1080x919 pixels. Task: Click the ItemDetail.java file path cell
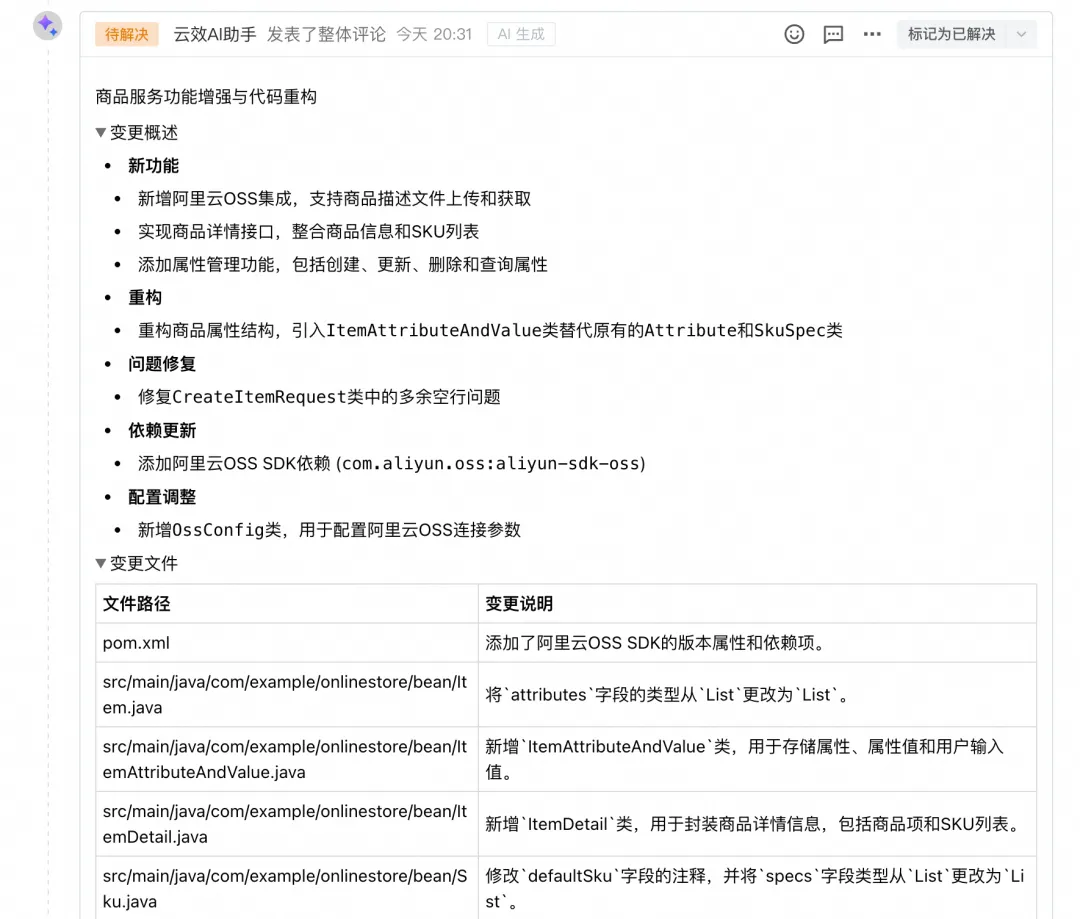pyautogui.click(x=287, y=824)
